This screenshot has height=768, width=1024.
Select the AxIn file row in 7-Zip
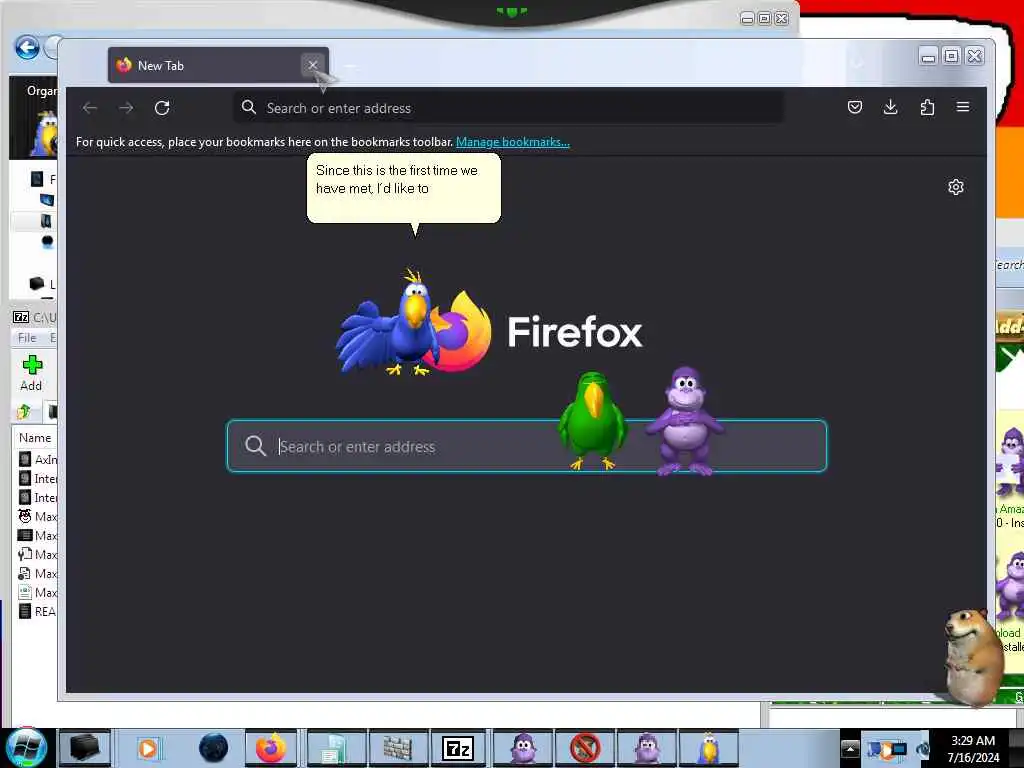[37, 459]
